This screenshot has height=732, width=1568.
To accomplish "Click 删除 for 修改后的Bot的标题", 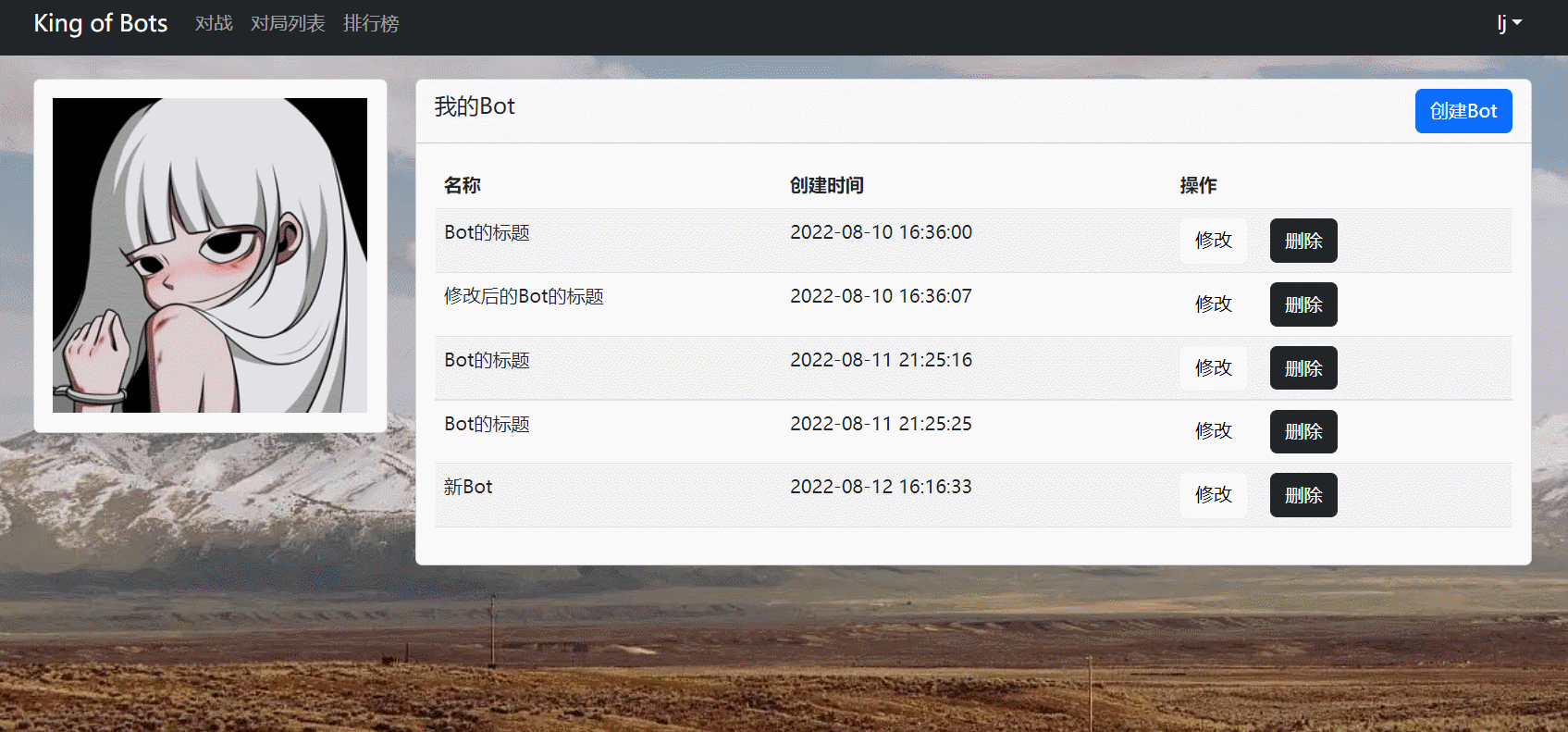I will pos(1303,304).
